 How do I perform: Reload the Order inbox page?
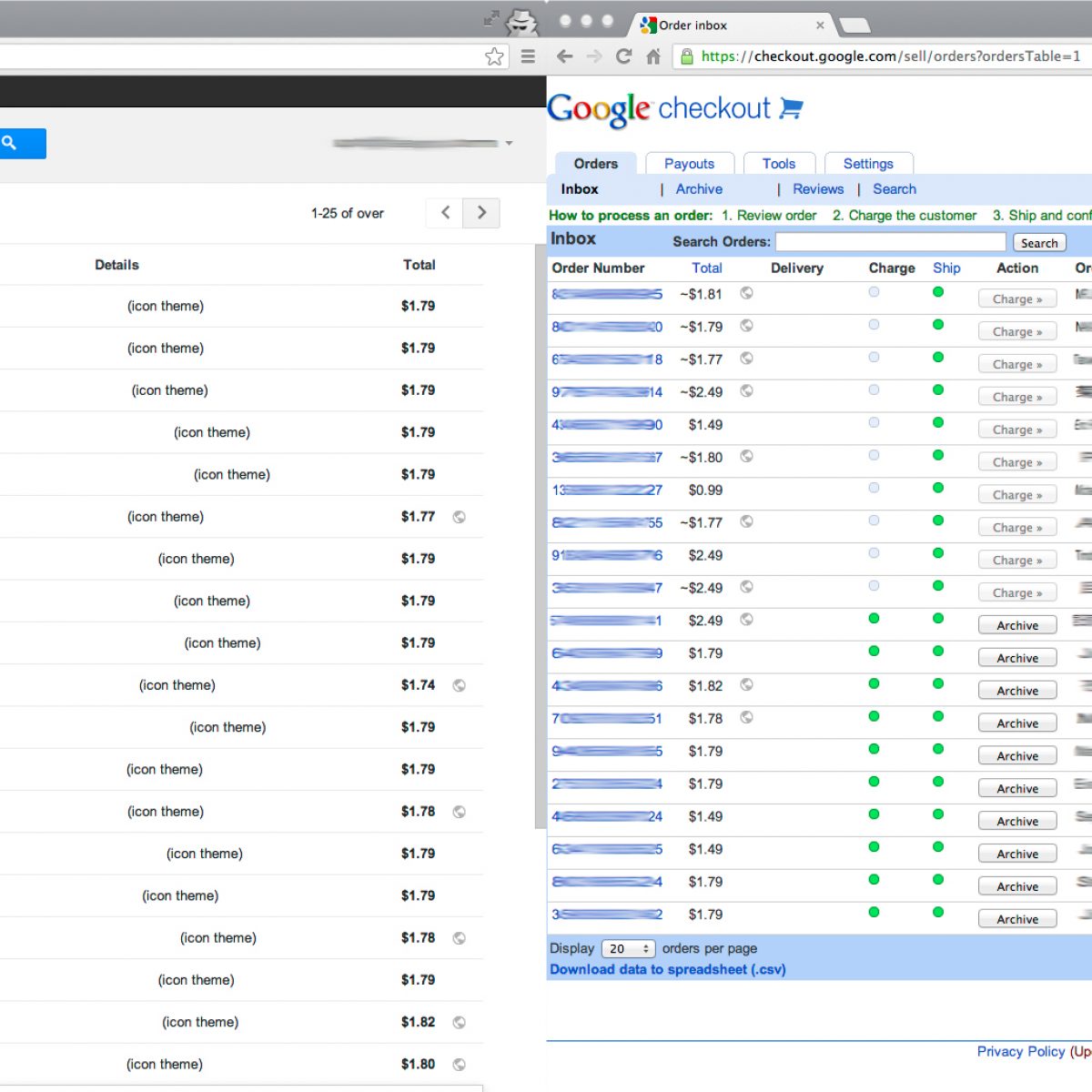pos(623,56)
